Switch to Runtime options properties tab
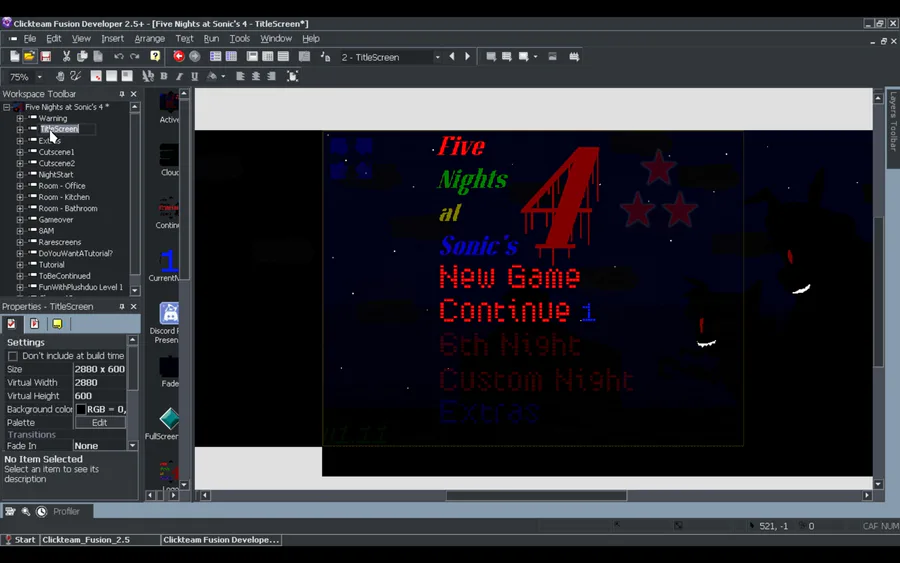Viewport: 900px width, 563px height. tap(34, 324)
